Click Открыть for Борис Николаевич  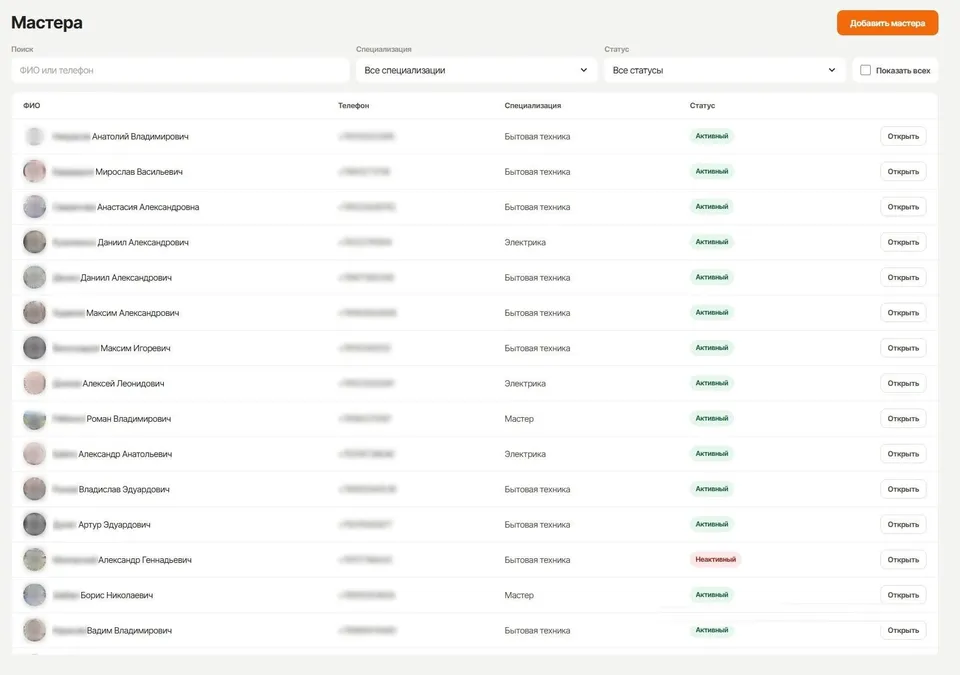pyautogui.click(x=903, y=595)
